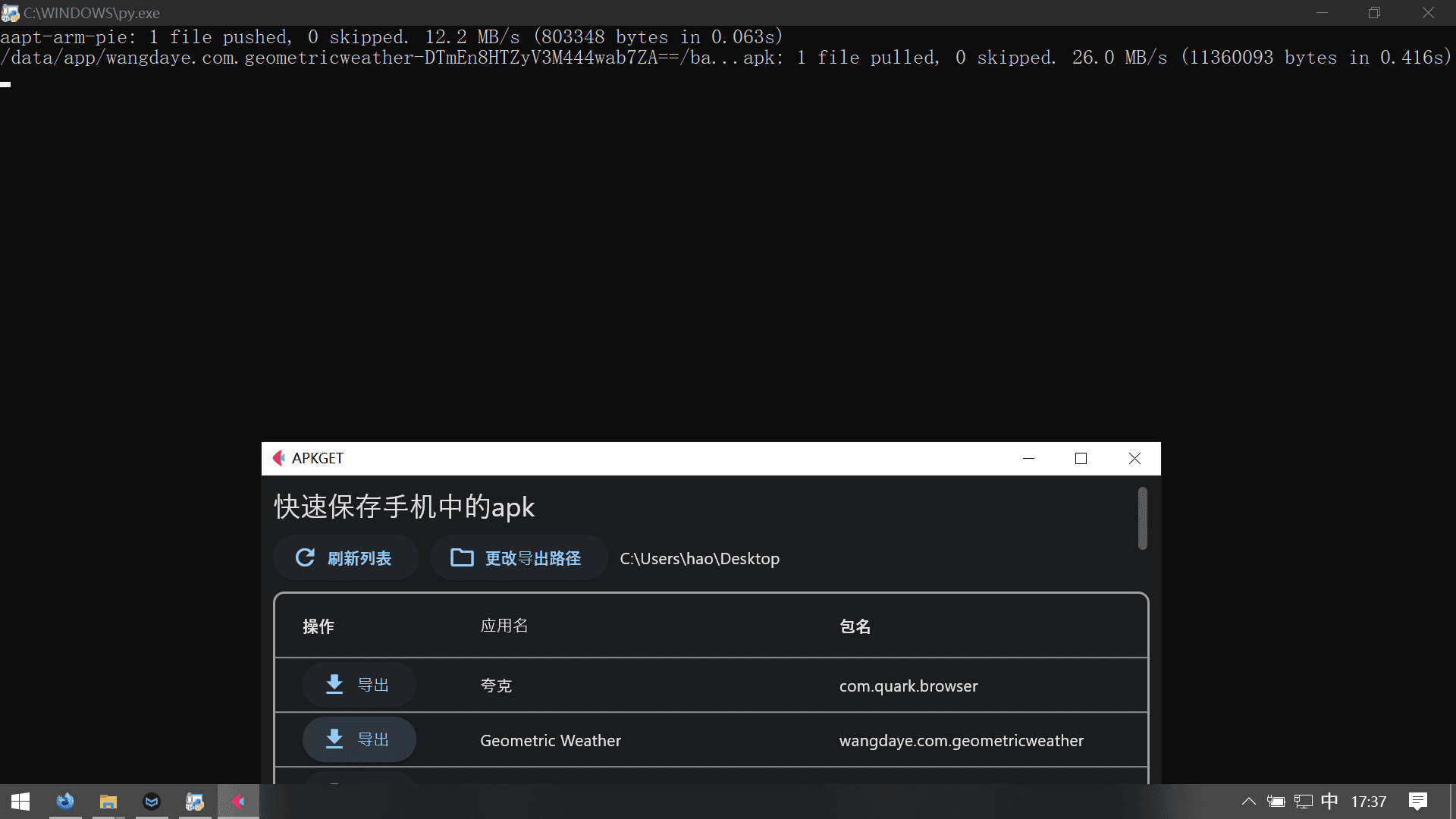1456x819 pixels.
Task: Click the 刷新列表 refresh list button
Action: point(345,558)
